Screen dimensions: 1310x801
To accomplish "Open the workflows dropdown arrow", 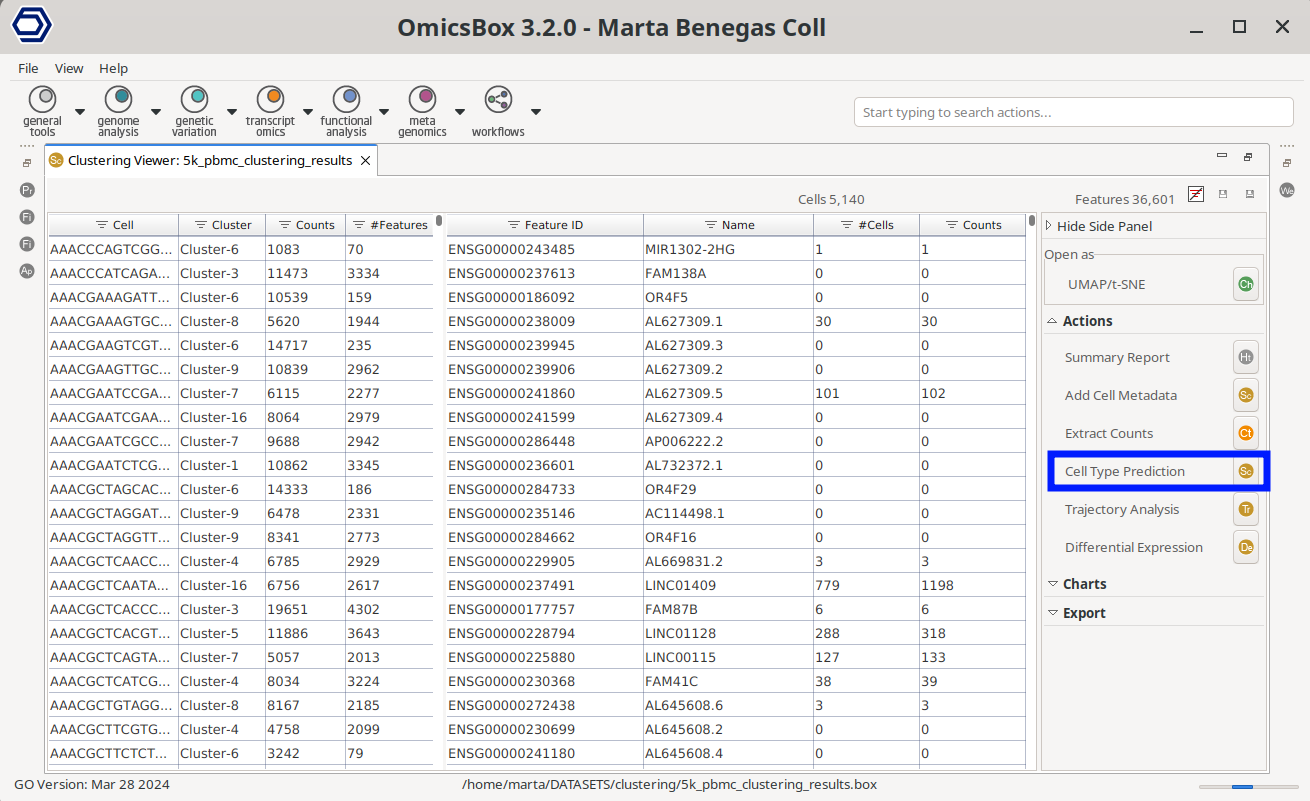I will [536, 111].
